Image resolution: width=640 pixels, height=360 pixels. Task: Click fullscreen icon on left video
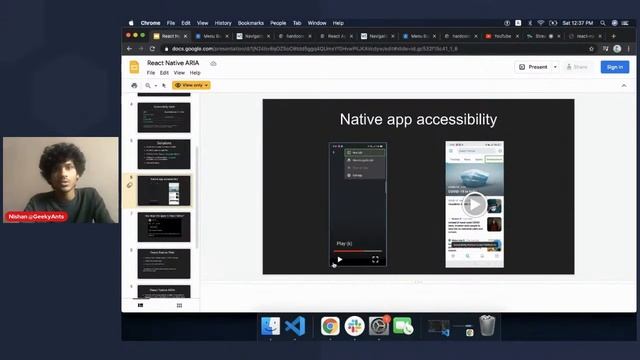click(x=375, y=259)
